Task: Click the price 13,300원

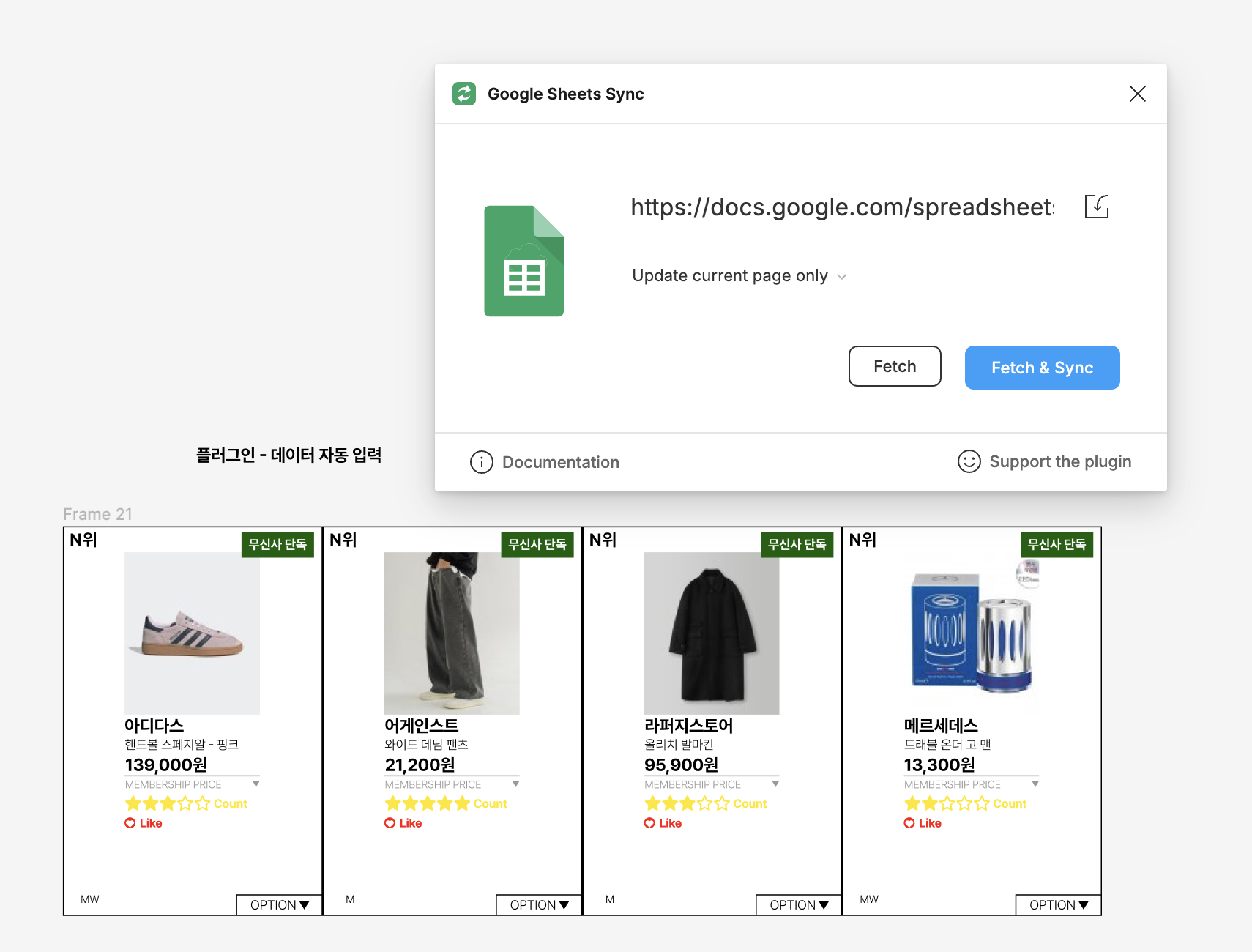Action: (x=939, y=765)
